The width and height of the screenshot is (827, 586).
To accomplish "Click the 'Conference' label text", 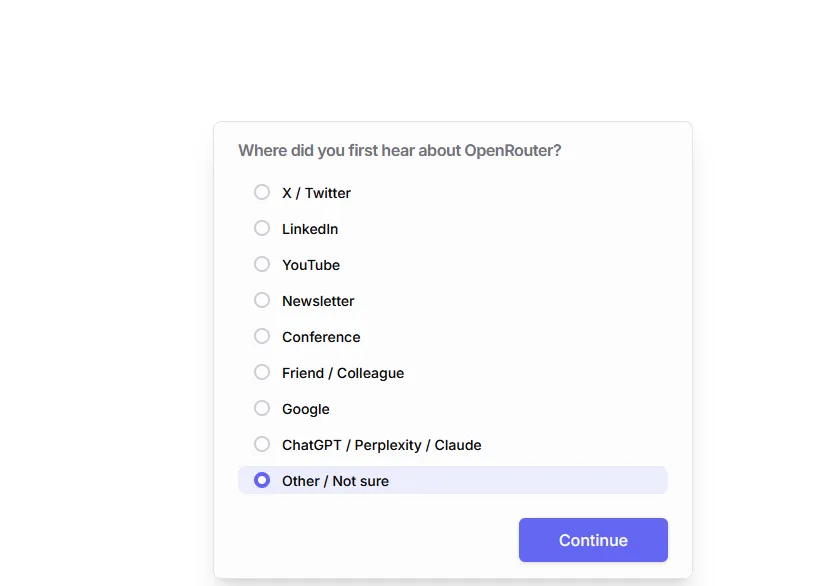I will [321, 337].
